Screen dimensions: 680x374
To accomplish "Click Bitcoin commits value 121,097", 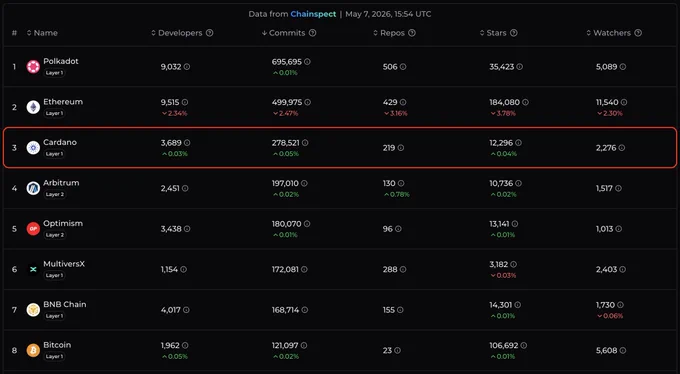I will (x=285, y=345).
